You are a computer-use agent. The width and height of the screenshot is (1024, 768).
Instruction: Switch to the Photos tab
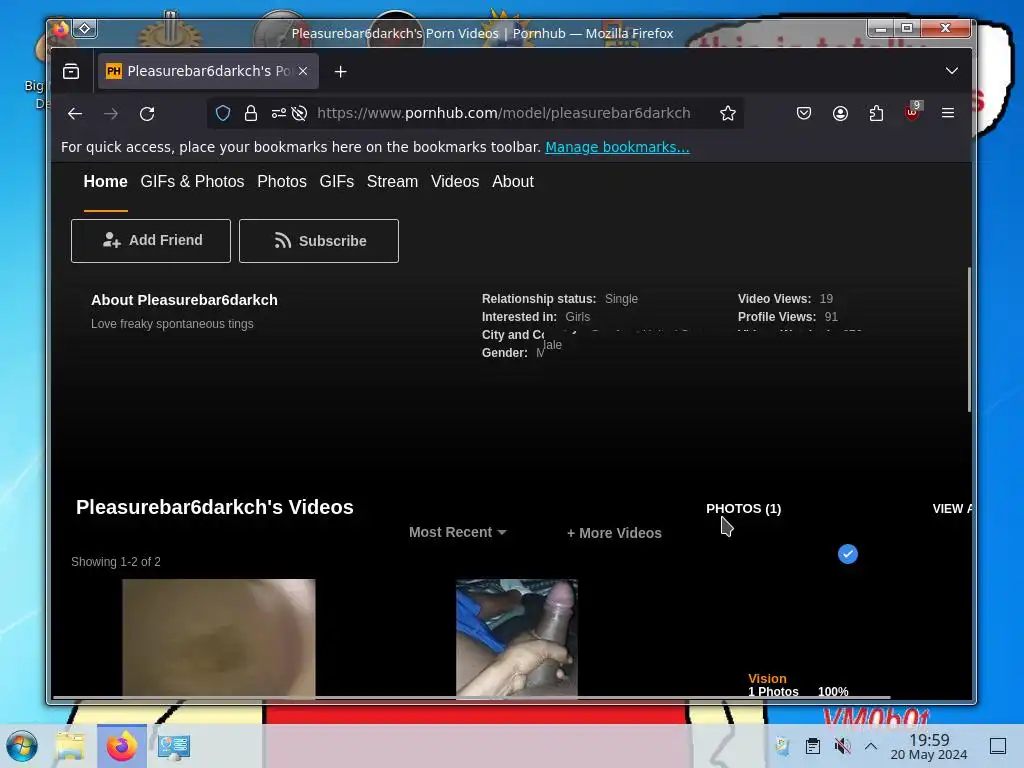coord(281,182)
